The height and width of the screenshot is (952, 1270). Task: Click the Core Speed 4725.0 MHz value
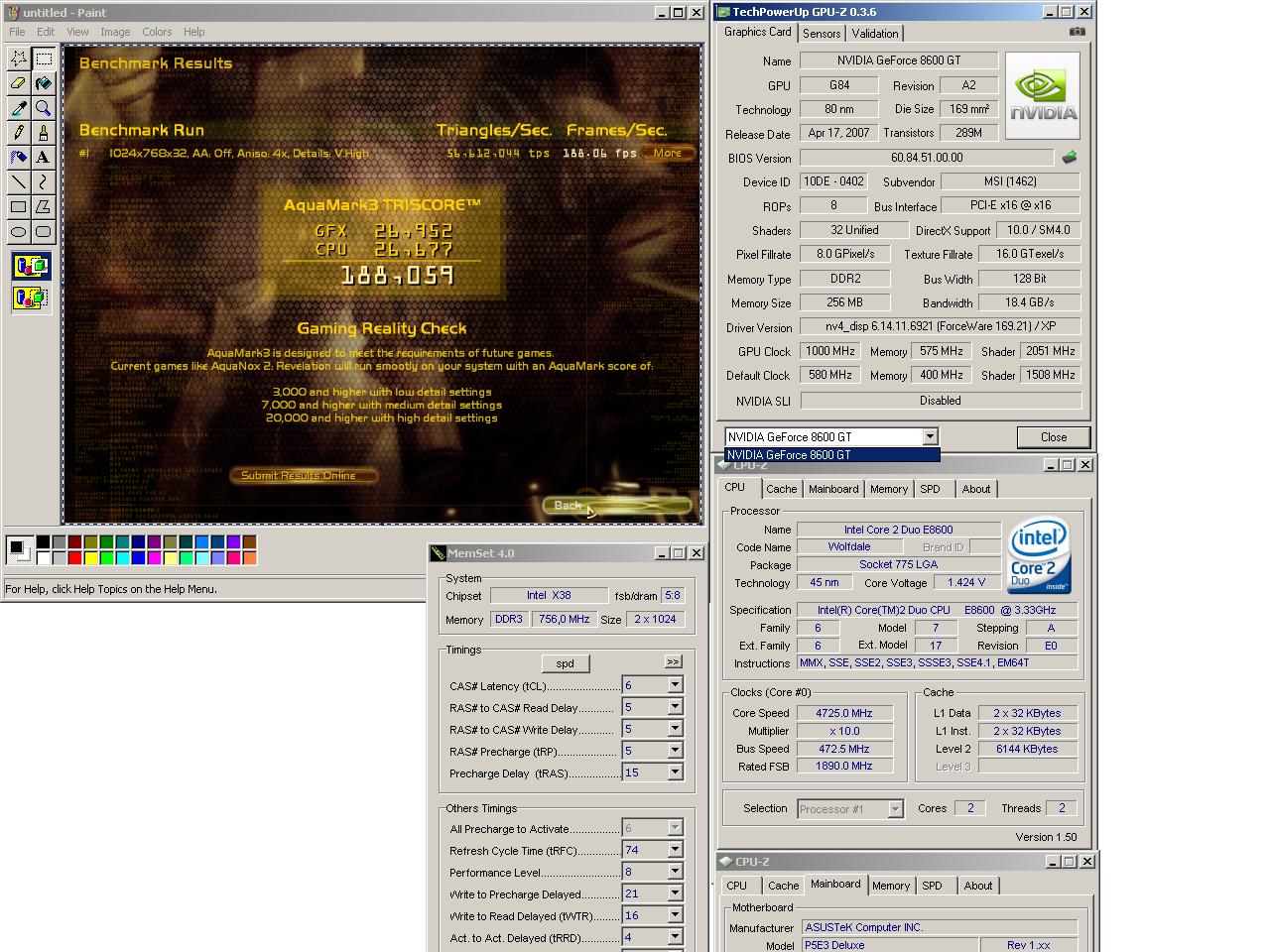844,713
